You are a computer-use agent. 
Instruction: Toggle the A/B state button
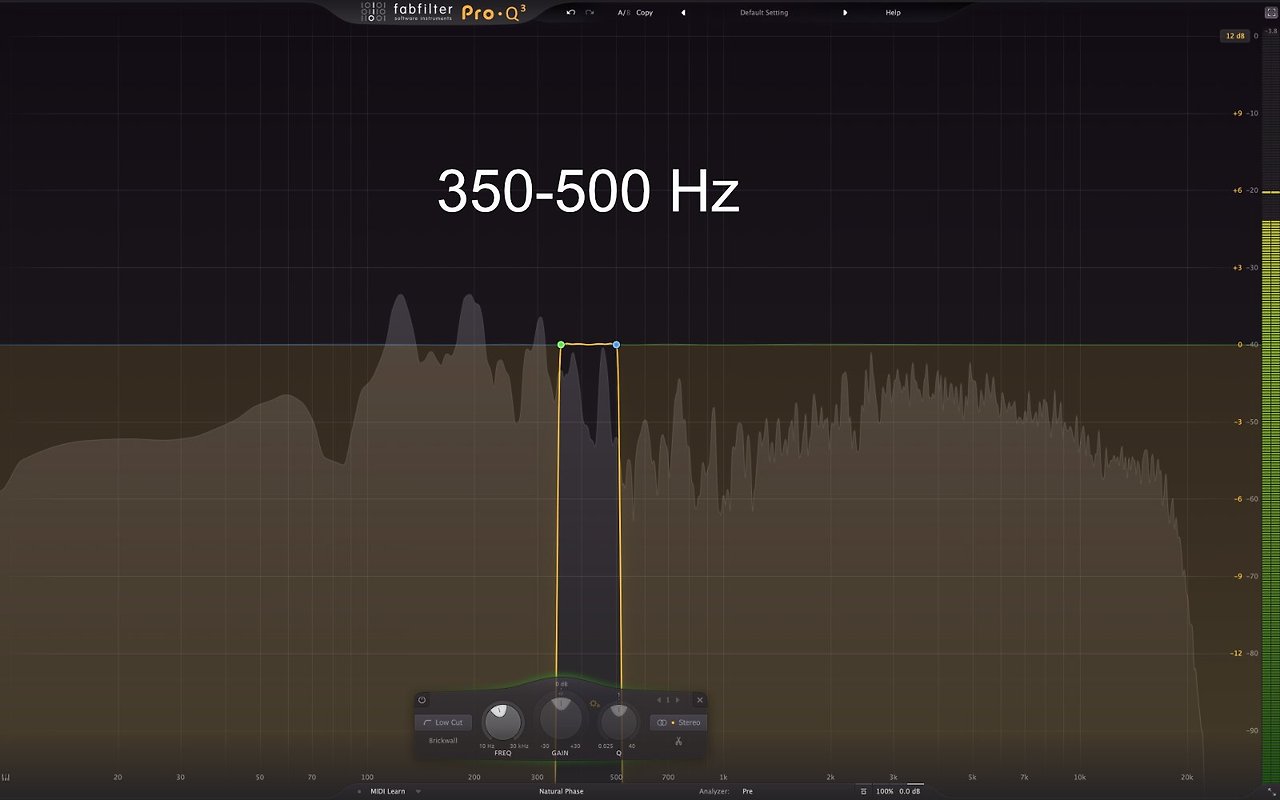click(x=623, y=12)
